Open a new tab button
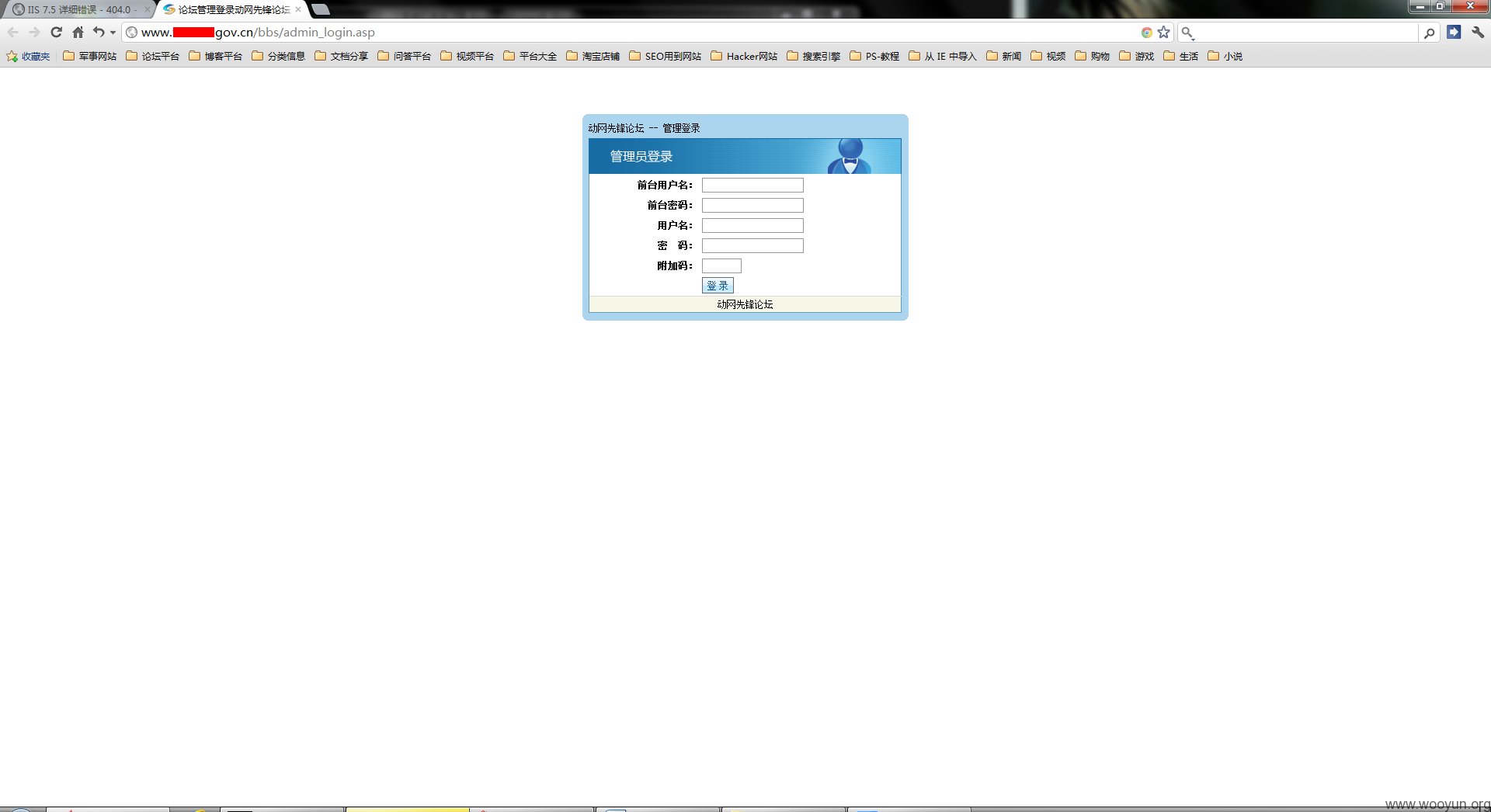This screenshot has width=1491, height=812. (321, 9)
